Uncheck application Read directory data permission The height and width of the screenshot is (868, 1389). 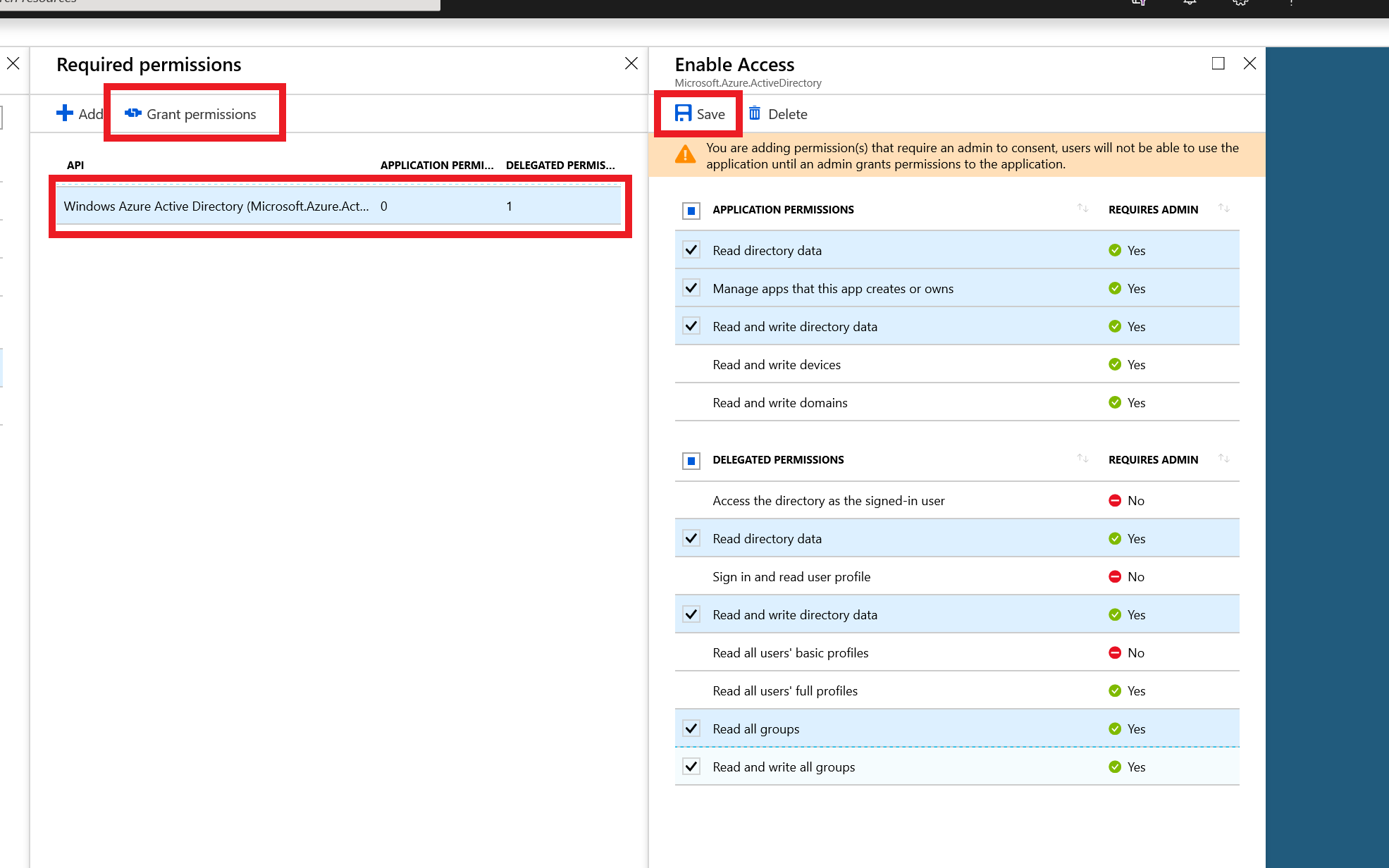tap(691, 250)
